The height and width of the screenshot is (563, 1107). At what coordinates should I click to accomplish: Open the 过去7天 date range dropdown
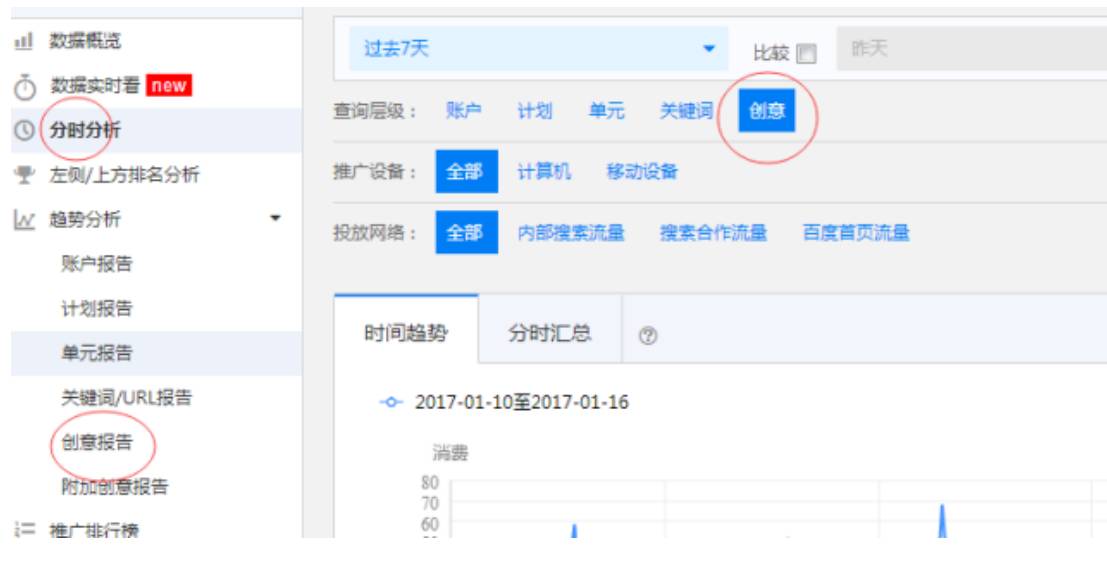coord(539,49)
